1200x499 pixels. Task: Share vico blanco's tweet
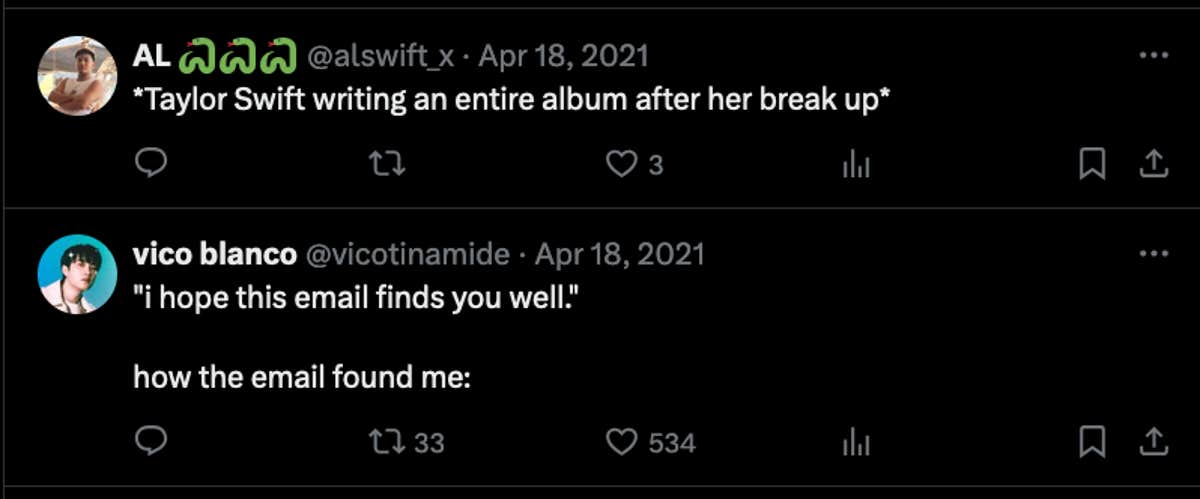[x=1153, y=441]
